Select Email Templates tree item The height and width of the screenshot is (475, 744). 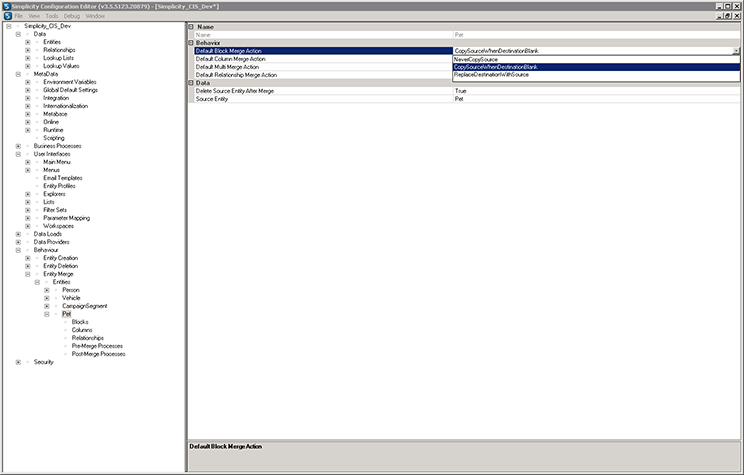[63, 178]
